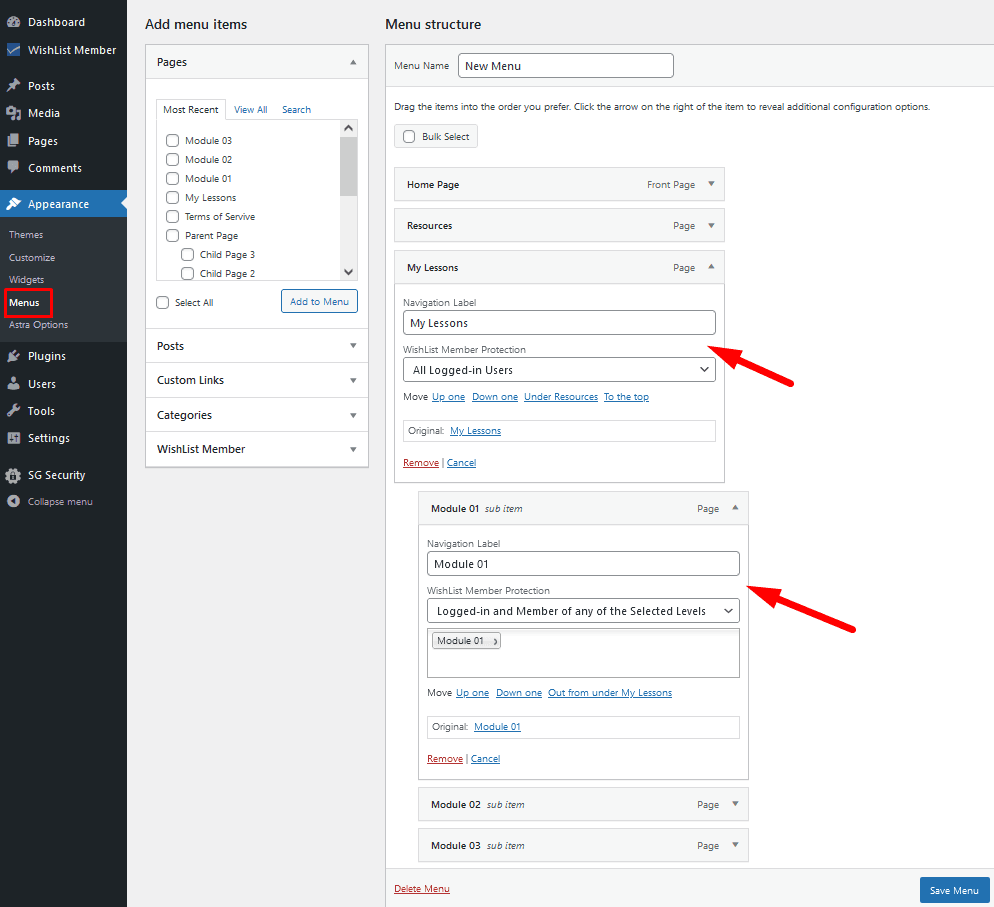The width and height of the screenshot is (994, 907).
Task: Open Module 01 protection level dropdown
Action: click(x=583, y=611)
